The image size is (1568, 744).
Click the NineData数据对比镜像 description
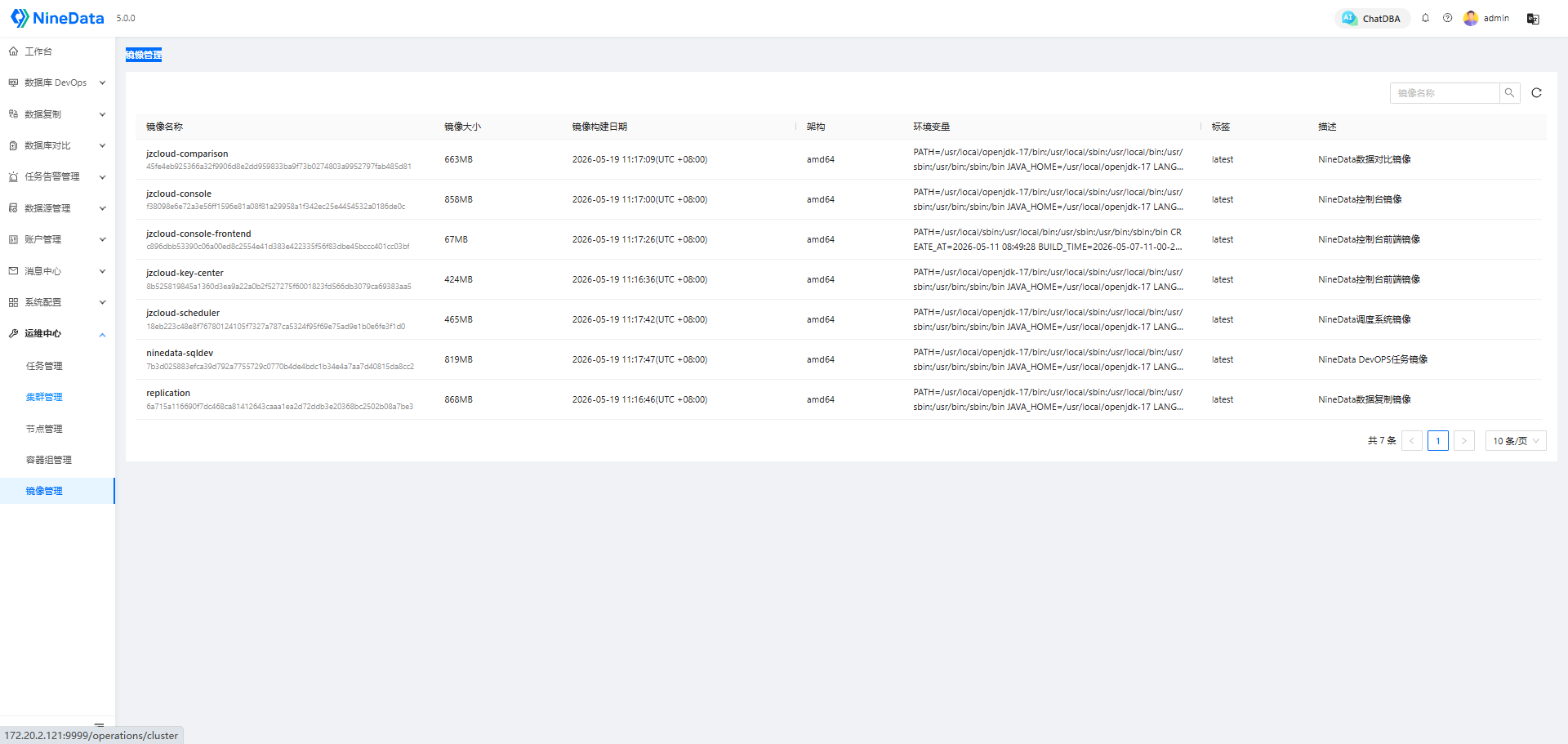[x=1365, y=159]
